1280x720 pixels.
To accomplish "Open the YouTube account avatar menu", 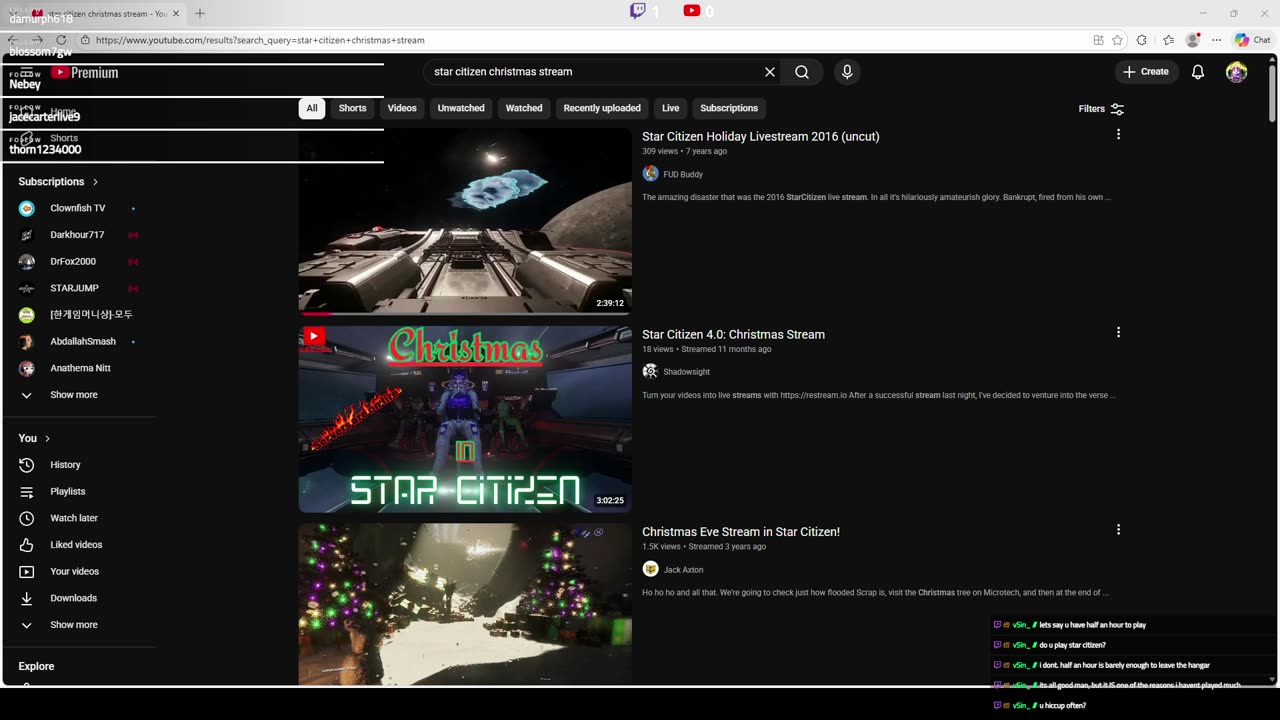I will pos(1237,72).
